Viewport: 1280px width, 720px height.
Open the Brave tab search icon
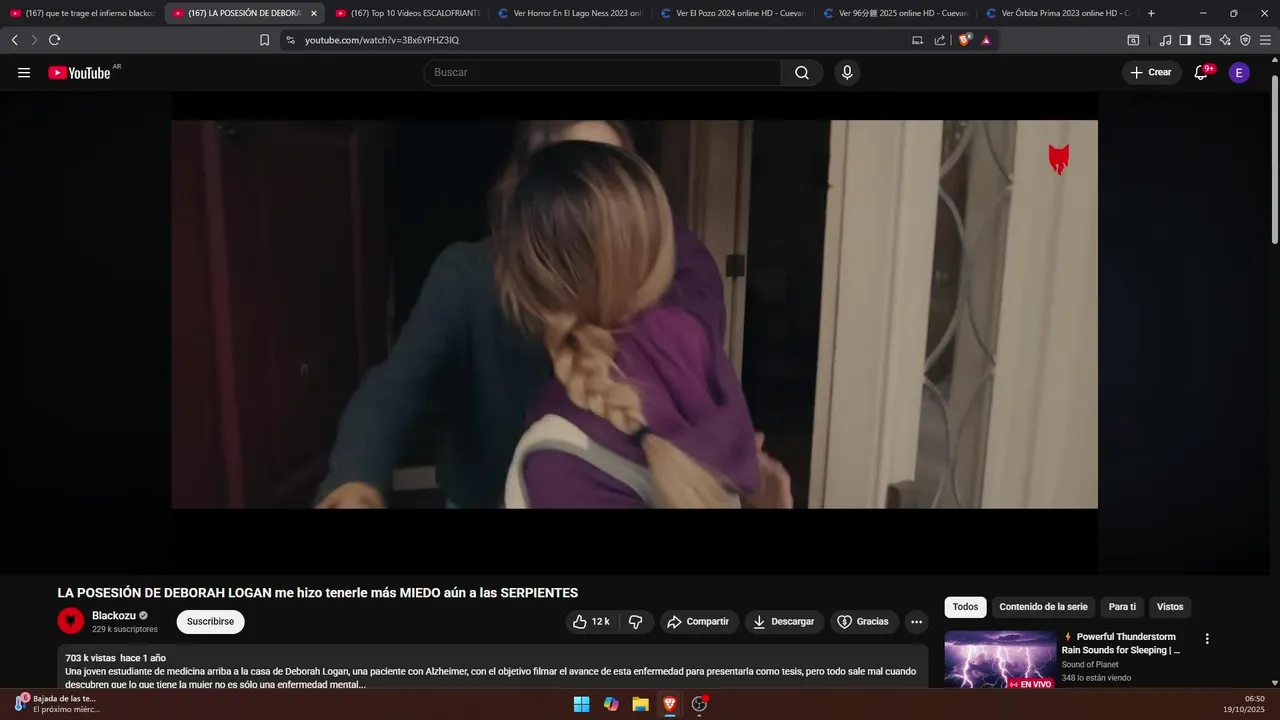pyautogui.click(x=1133, y=40)
